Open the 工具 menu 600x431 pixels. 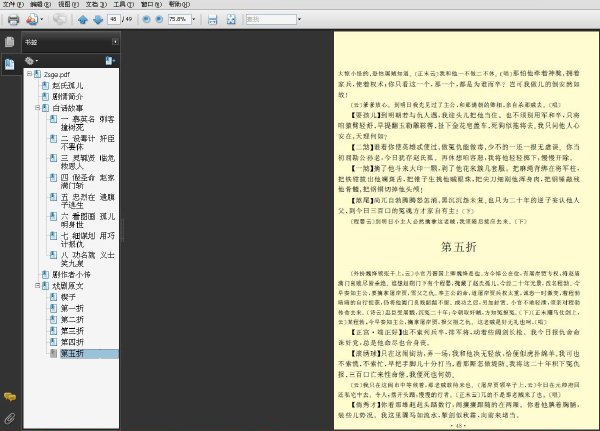[x=124, y=4]
